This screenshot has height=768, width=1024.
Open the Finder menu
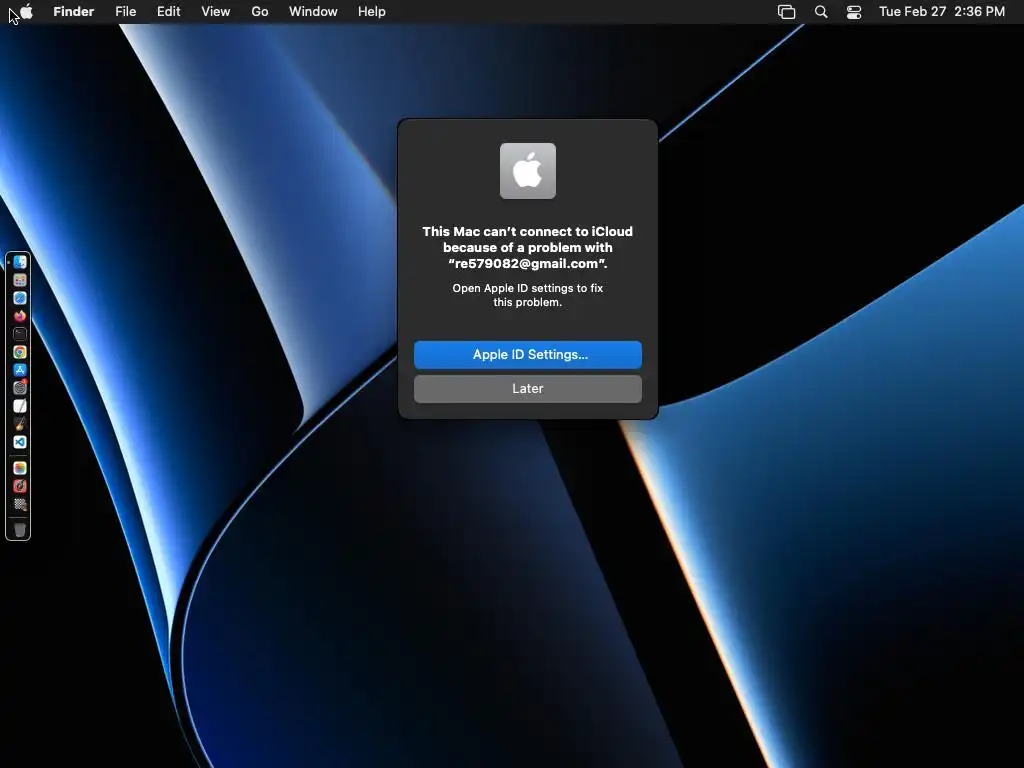coord(74,12)
